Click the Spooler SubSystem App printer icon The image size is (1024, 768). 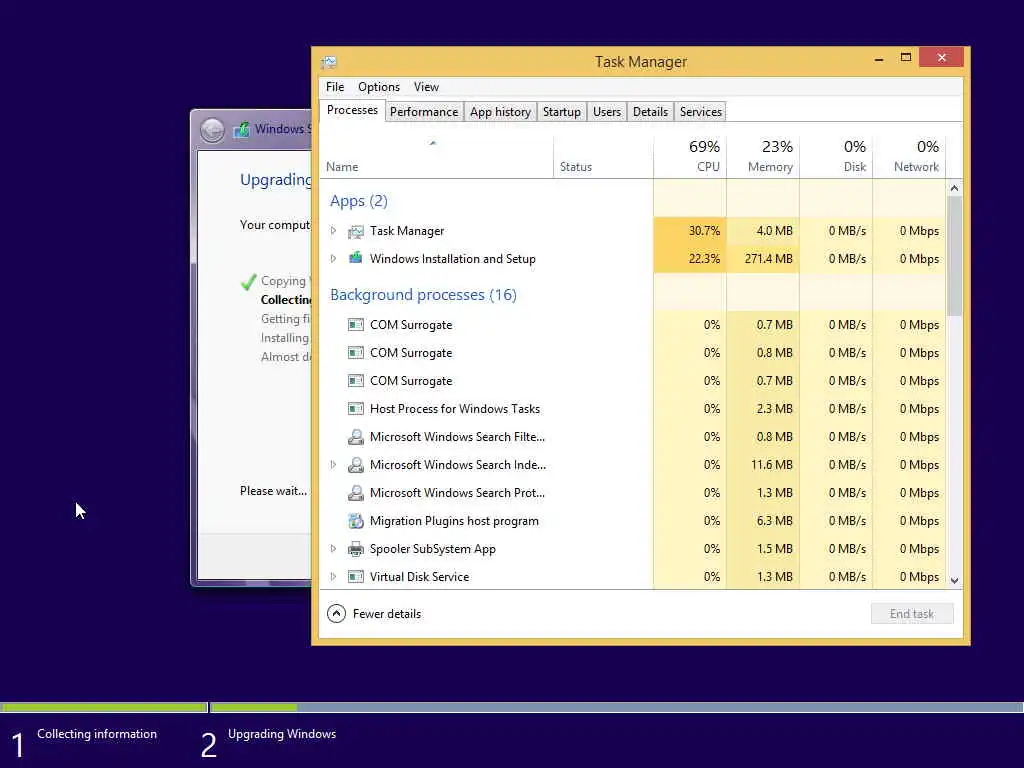pos(356,549)
